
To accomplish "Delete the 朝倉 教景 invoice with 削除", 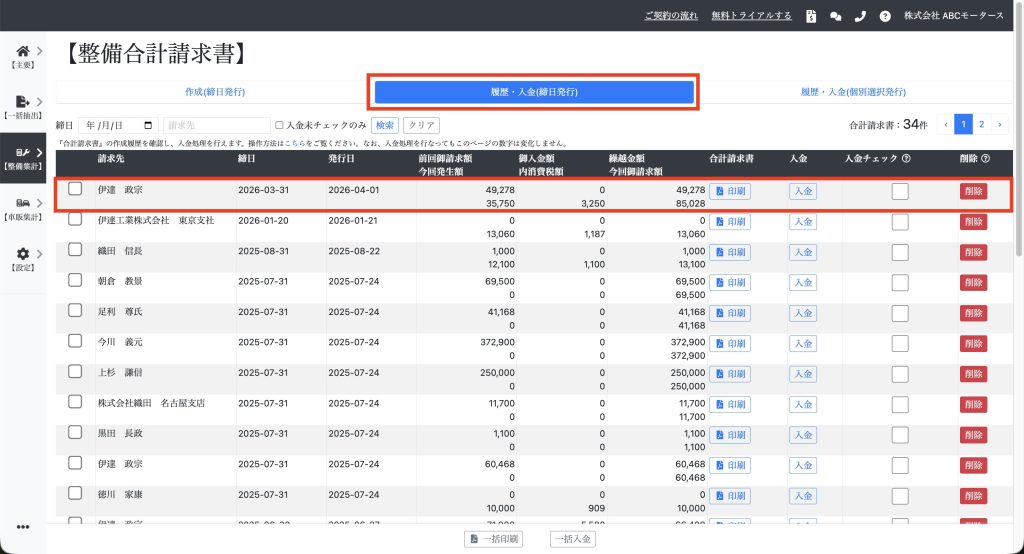I will [972, 283].
